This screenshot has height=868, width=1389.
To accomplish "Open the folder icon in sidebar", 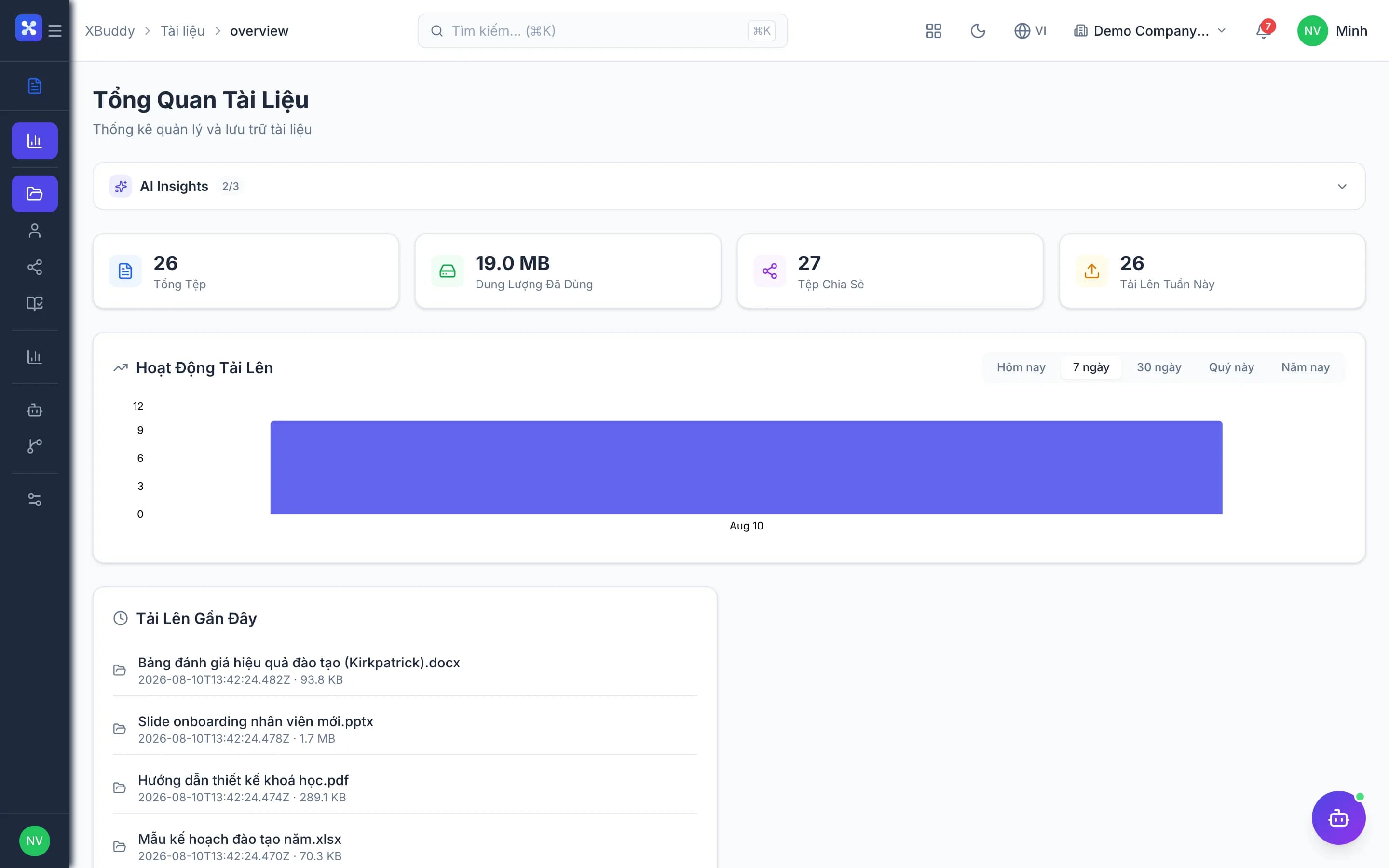I will 34,193.
